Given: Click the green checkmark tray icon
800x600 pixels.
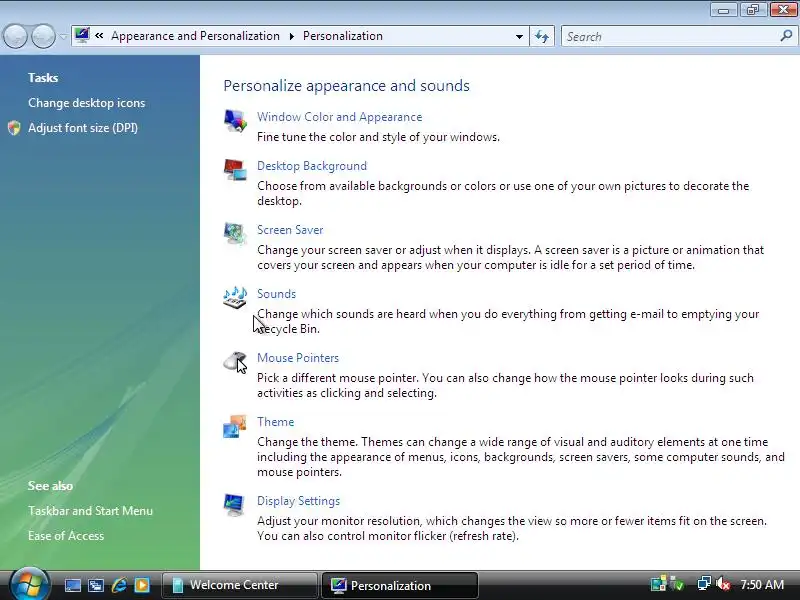Looking at the screenshot, I should (x=678, y=584).
